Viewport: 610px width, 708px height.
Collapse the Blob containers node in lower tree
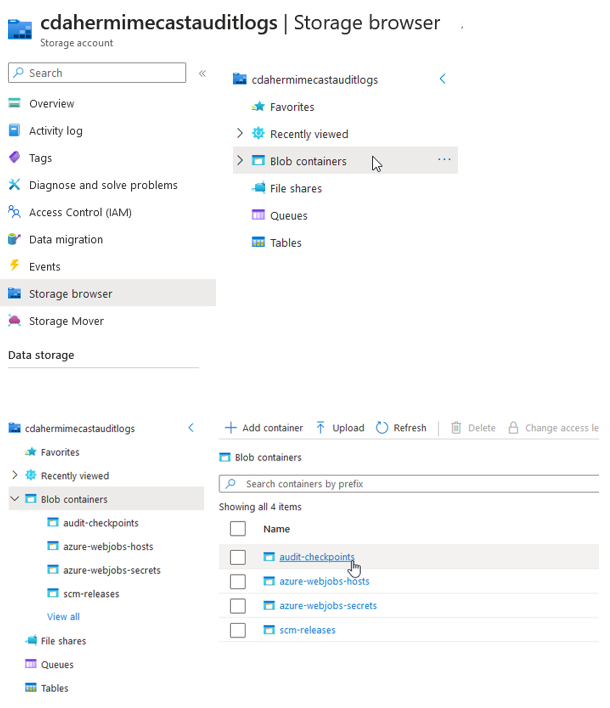coord(15,499)
